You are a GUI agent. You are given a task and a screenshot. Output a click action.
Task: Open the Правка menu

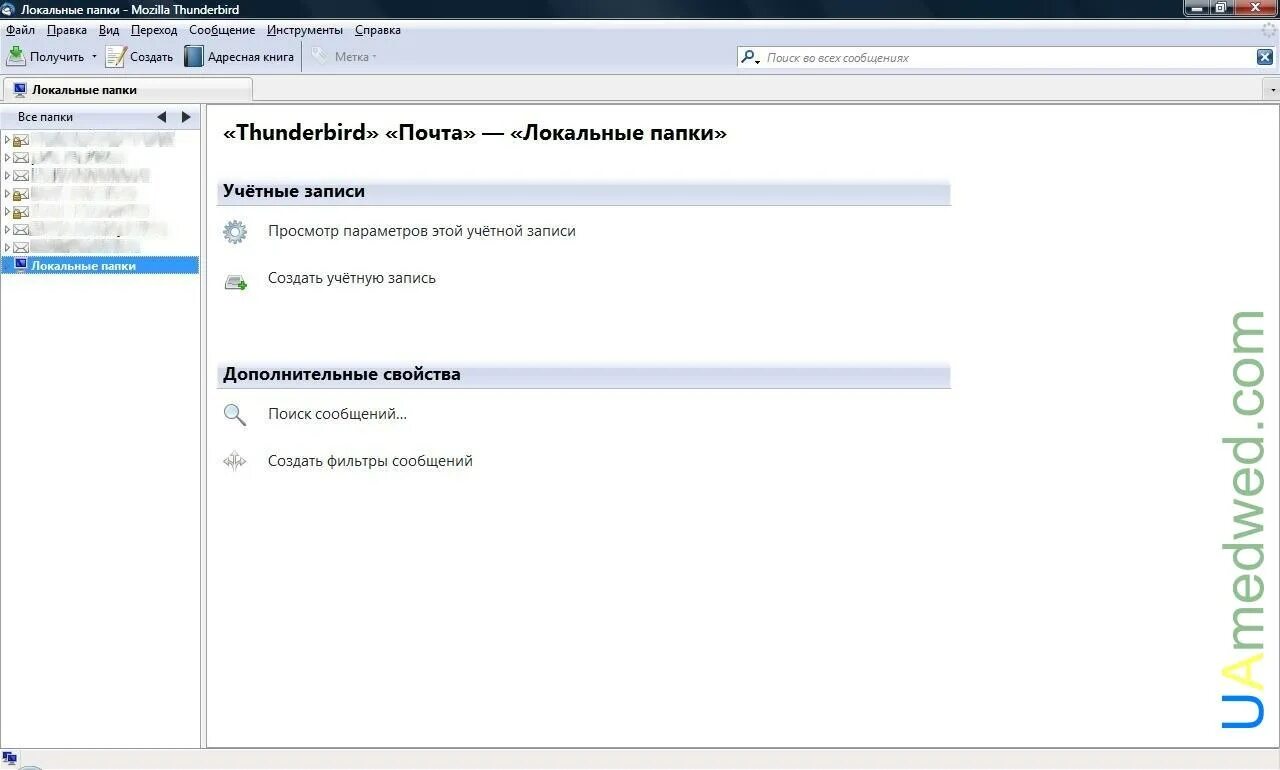coord(67,30)
